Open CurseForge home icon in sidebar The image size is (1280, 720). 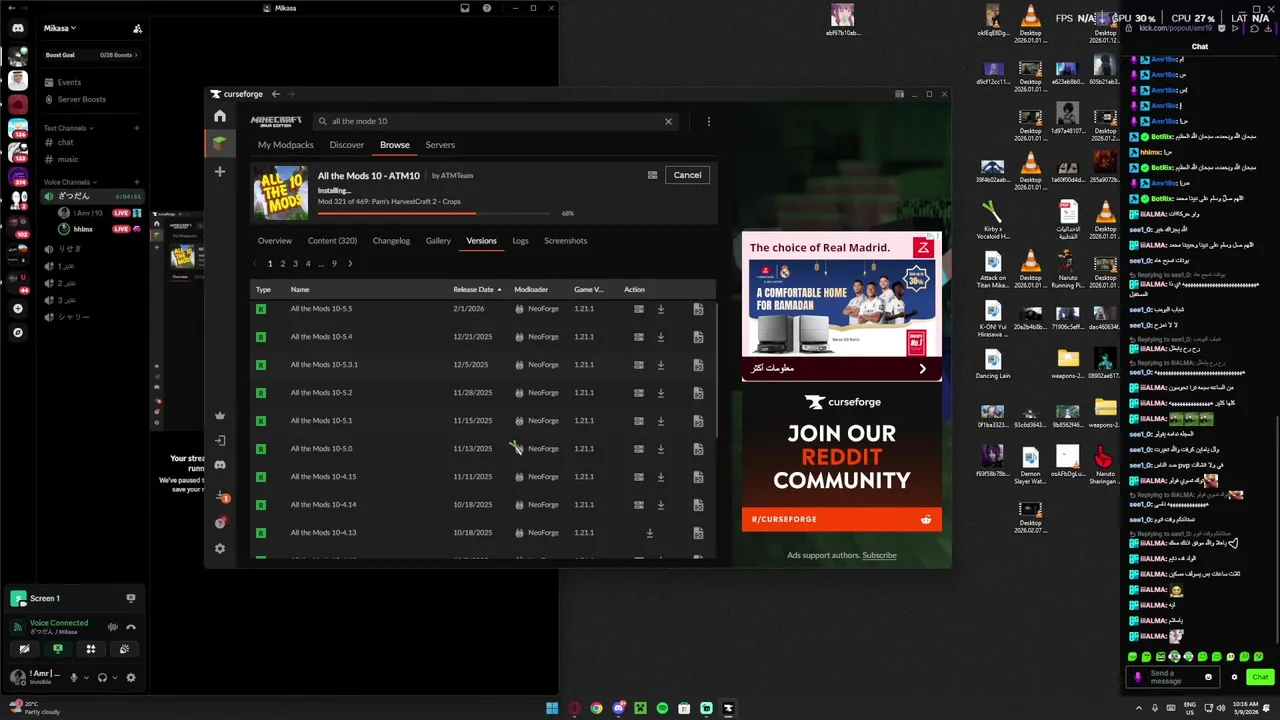(220, 116)
